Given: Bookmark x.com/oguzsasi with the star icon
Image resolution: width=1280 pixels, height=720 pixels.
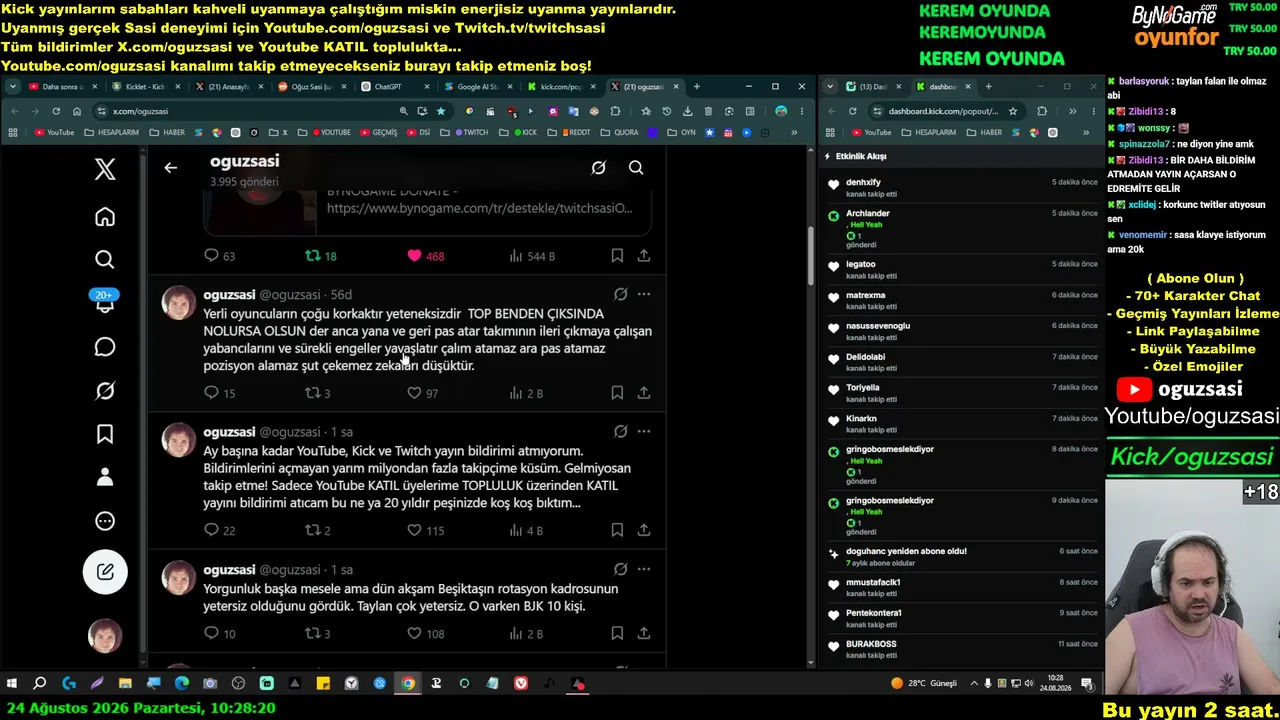Looking at the screenshot, I should 441,111.
